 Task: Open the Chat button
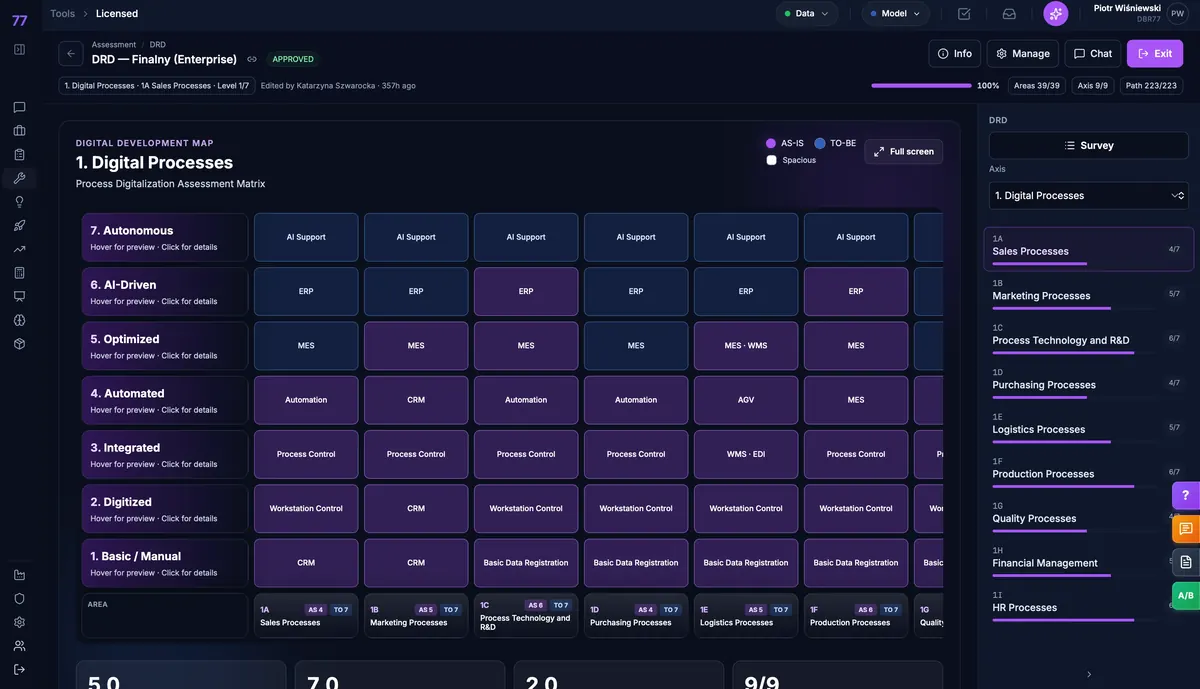(1093, 54)
